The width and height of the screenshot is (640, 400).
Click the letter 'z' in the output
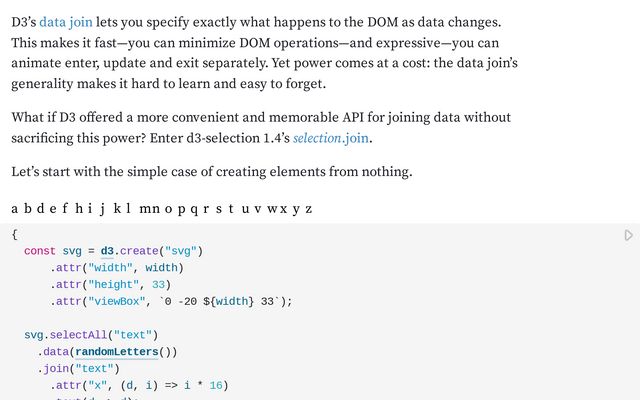[308, 209]
